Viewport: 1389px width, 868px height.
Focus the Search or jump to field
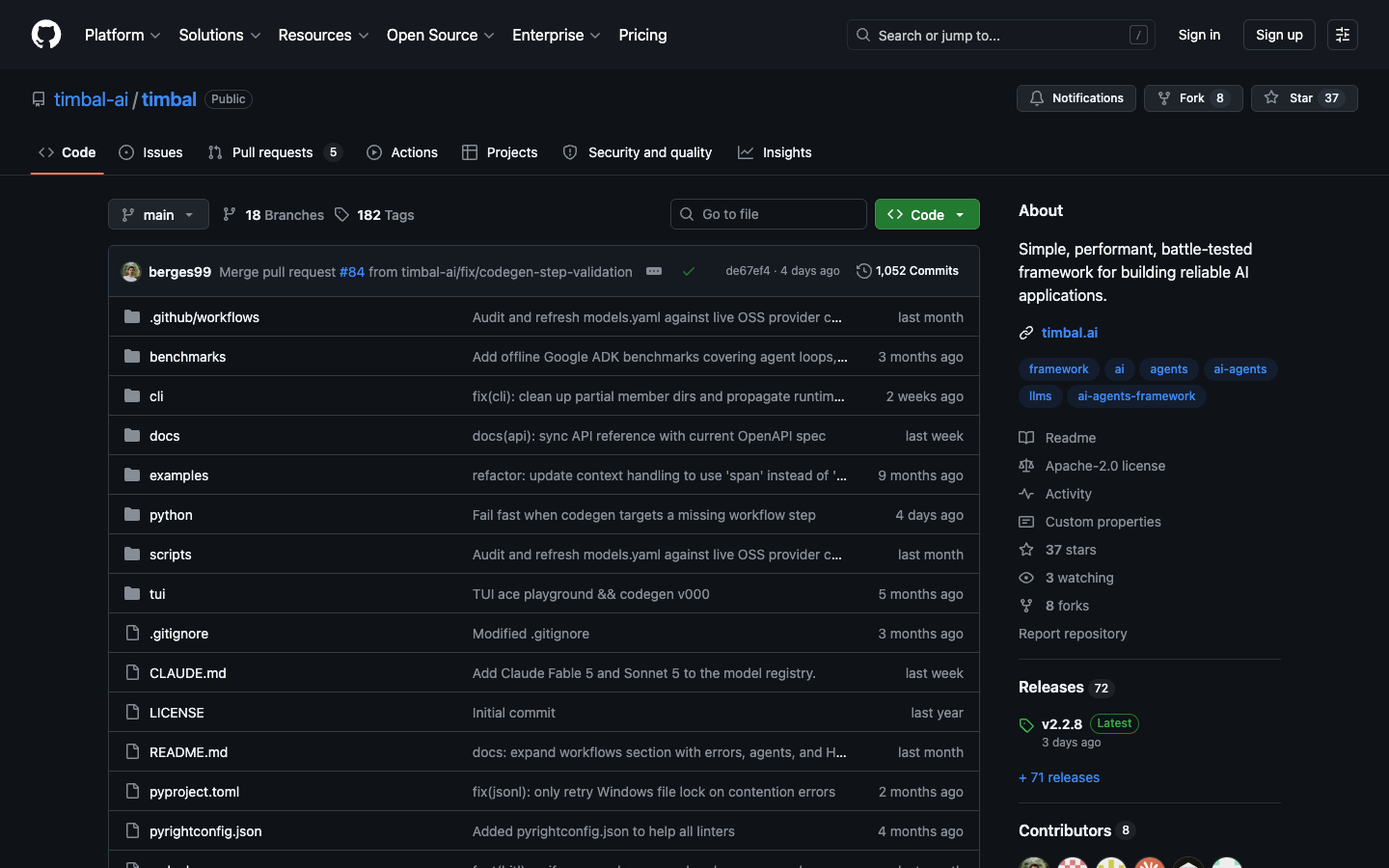tap(1001, 35)
